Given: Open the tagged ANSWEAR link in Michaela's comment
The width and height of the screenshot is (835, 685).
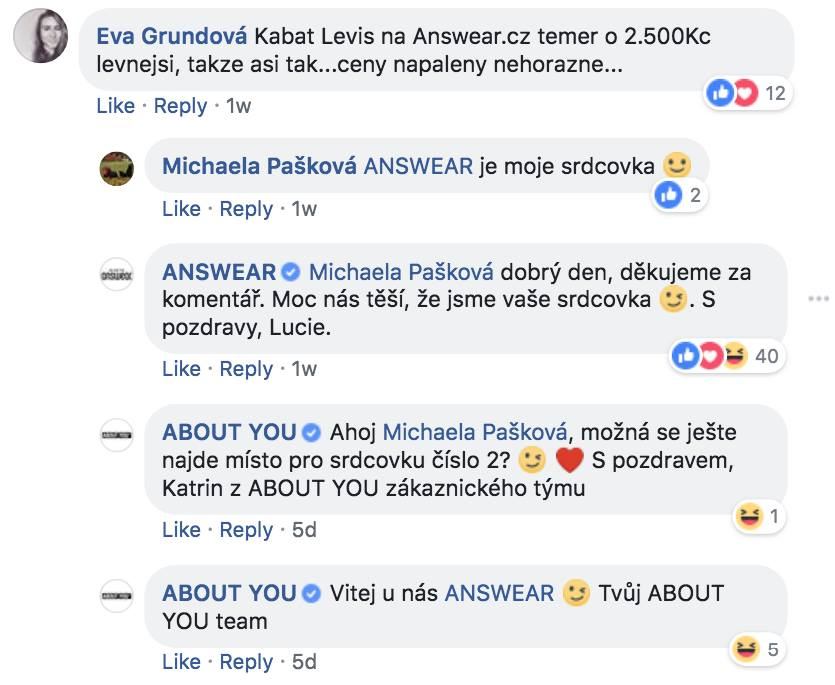Looking at the screenshot, I should pyautogui.click(x=418, y=166).
